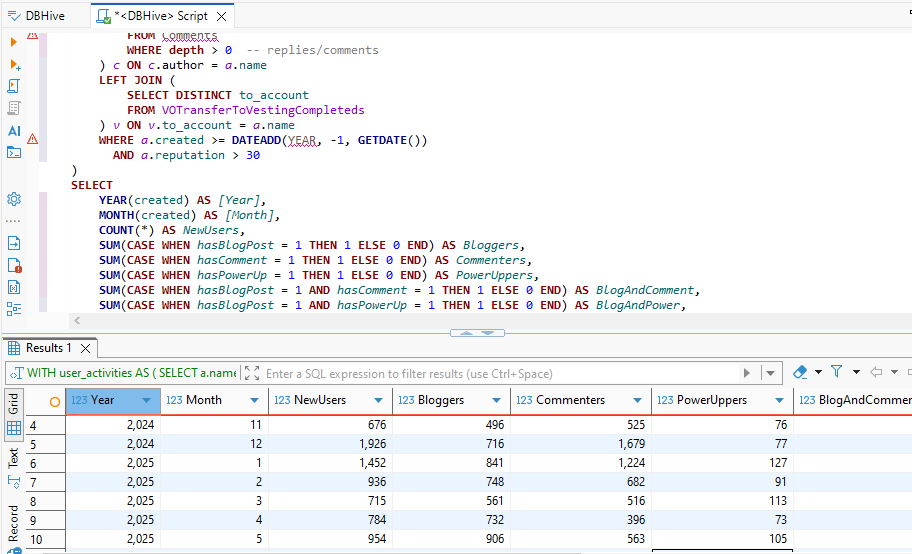Open the AI assistant icon
Viewport: 912px width, 554px height.
coord(14,131)
